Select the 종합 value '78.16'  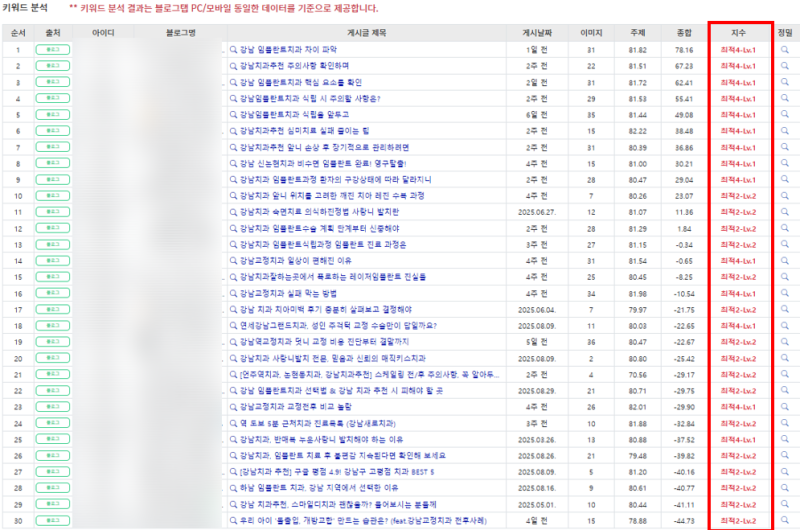[x=684, y=50]
